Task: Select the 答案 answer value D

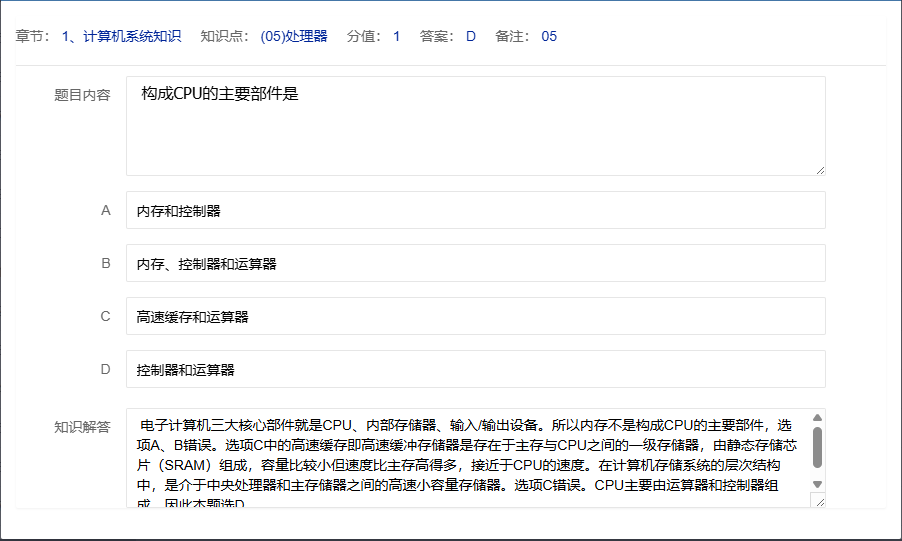Action: (x=470, y=37)
